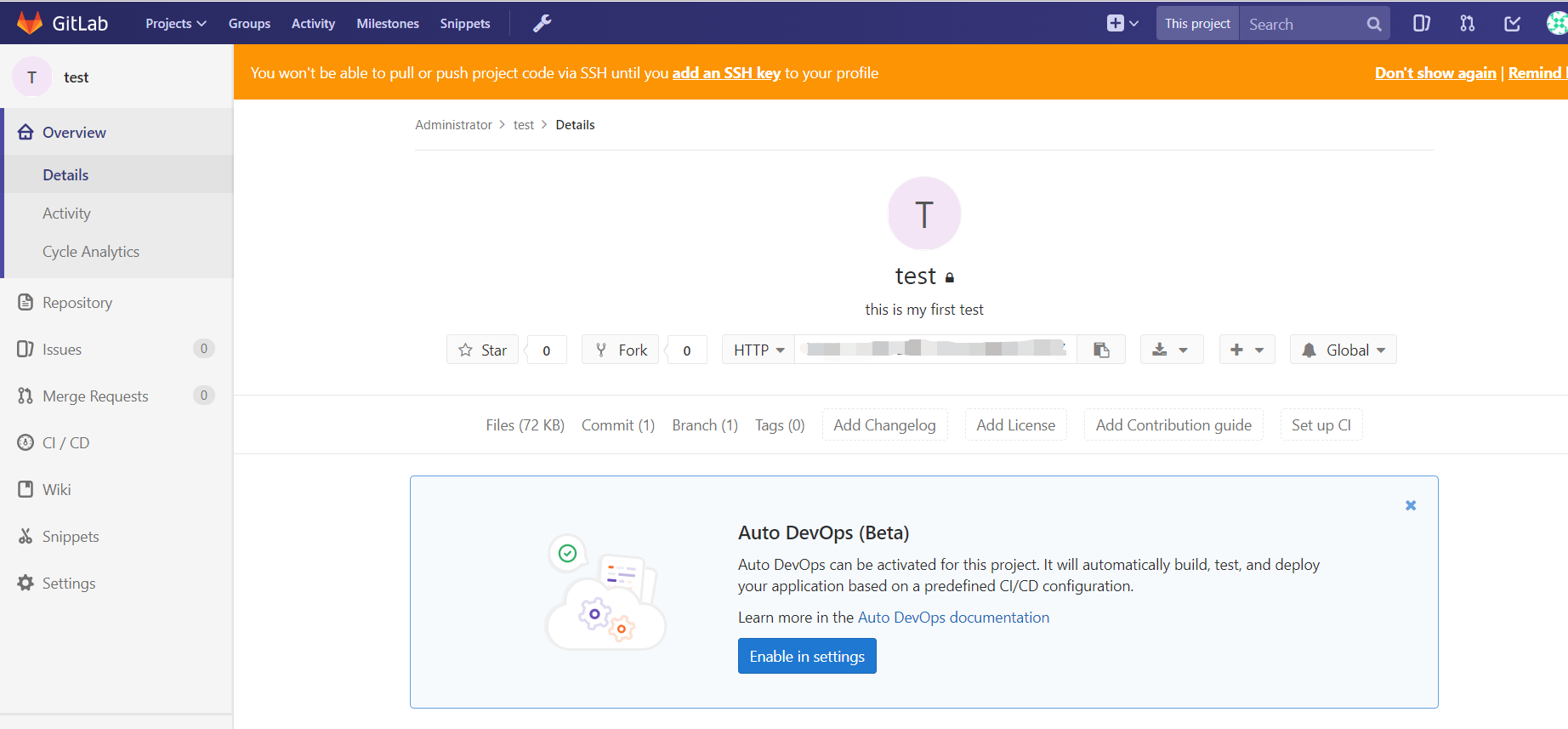Click the Merge Requests sidebar icon

click(x=26, y=396)
